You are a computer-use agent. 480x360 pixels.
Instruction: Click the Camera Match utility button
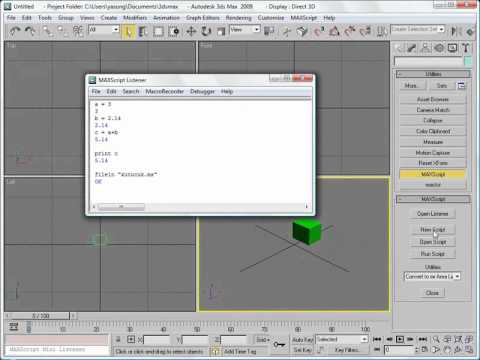(433, 110)
